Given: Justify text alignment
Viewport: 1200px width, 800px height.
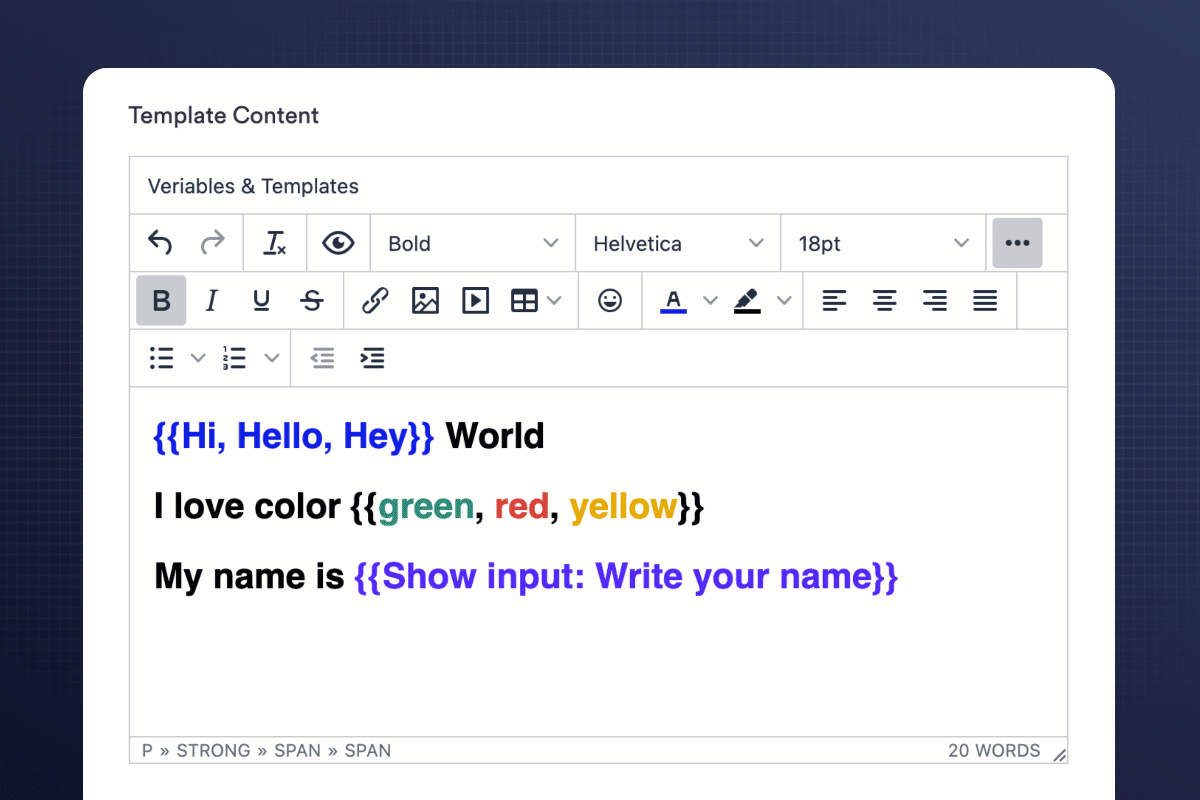Looking at the screenshot, I should tap(985, 301).
